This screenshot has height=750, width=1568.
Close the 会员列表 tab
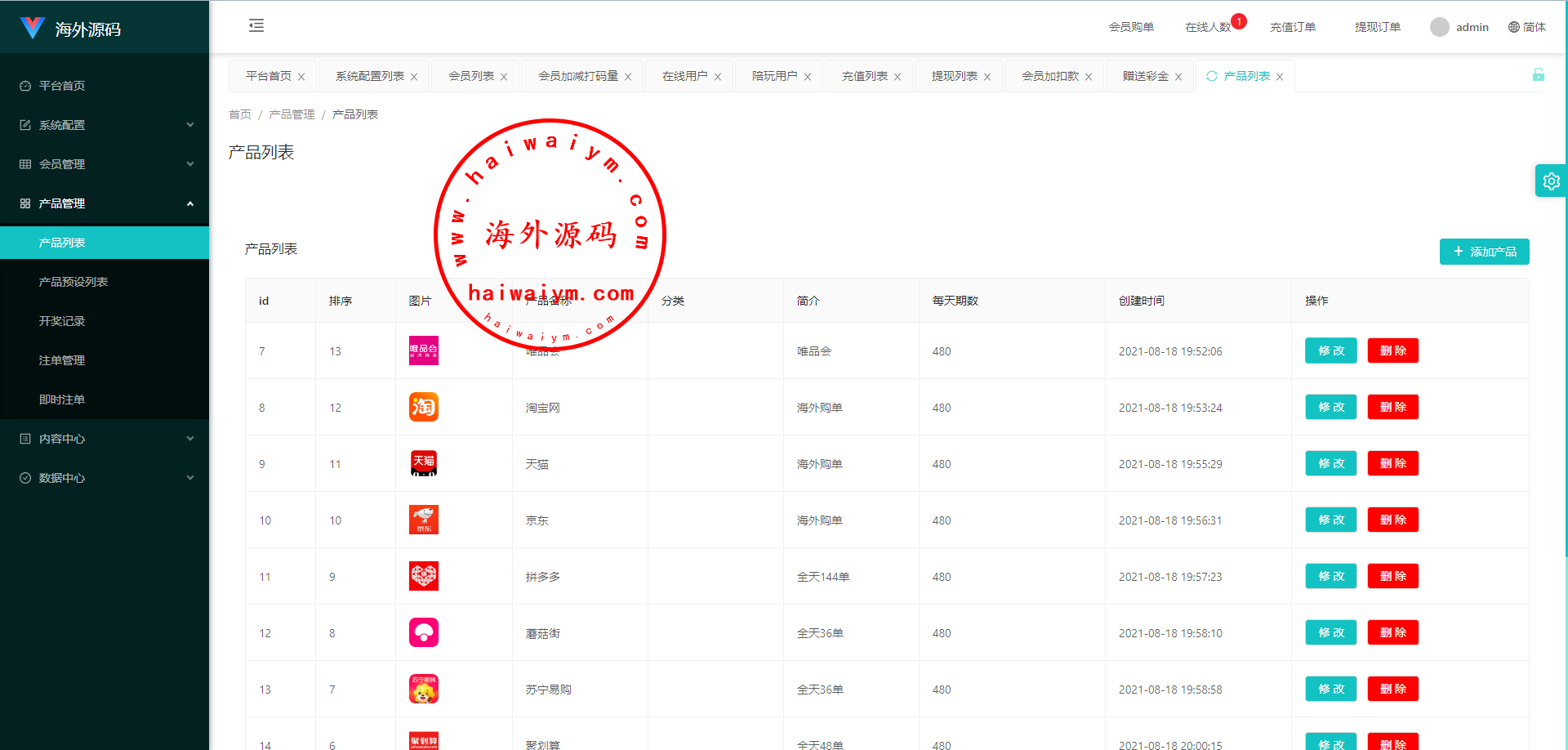pyautogui.click(x=504, y=77)
